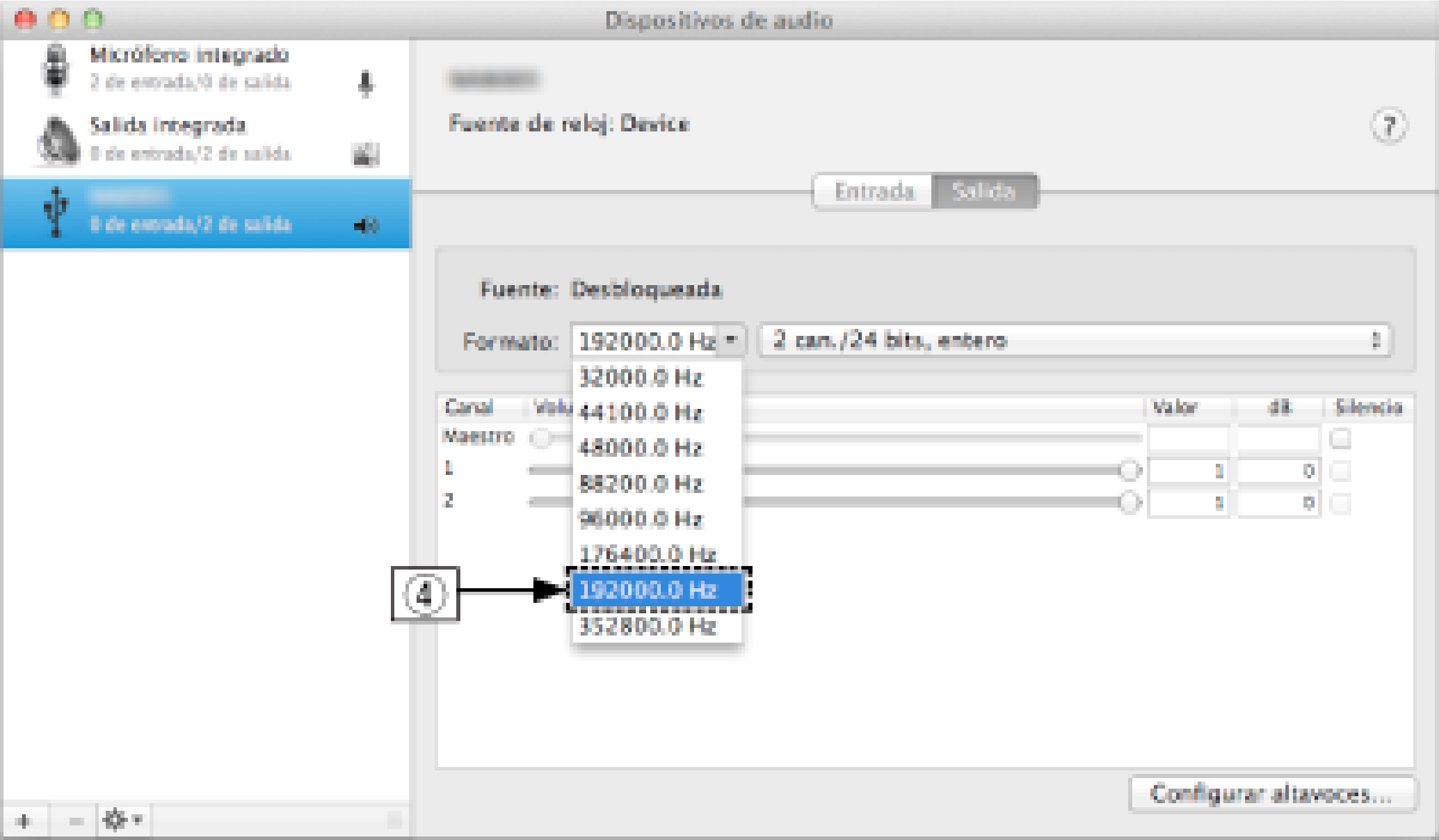Image resolution: width=1439 pixels, height=840 pixels.
Task: Click channel 1 volume slider knob
Action: 1130,470
